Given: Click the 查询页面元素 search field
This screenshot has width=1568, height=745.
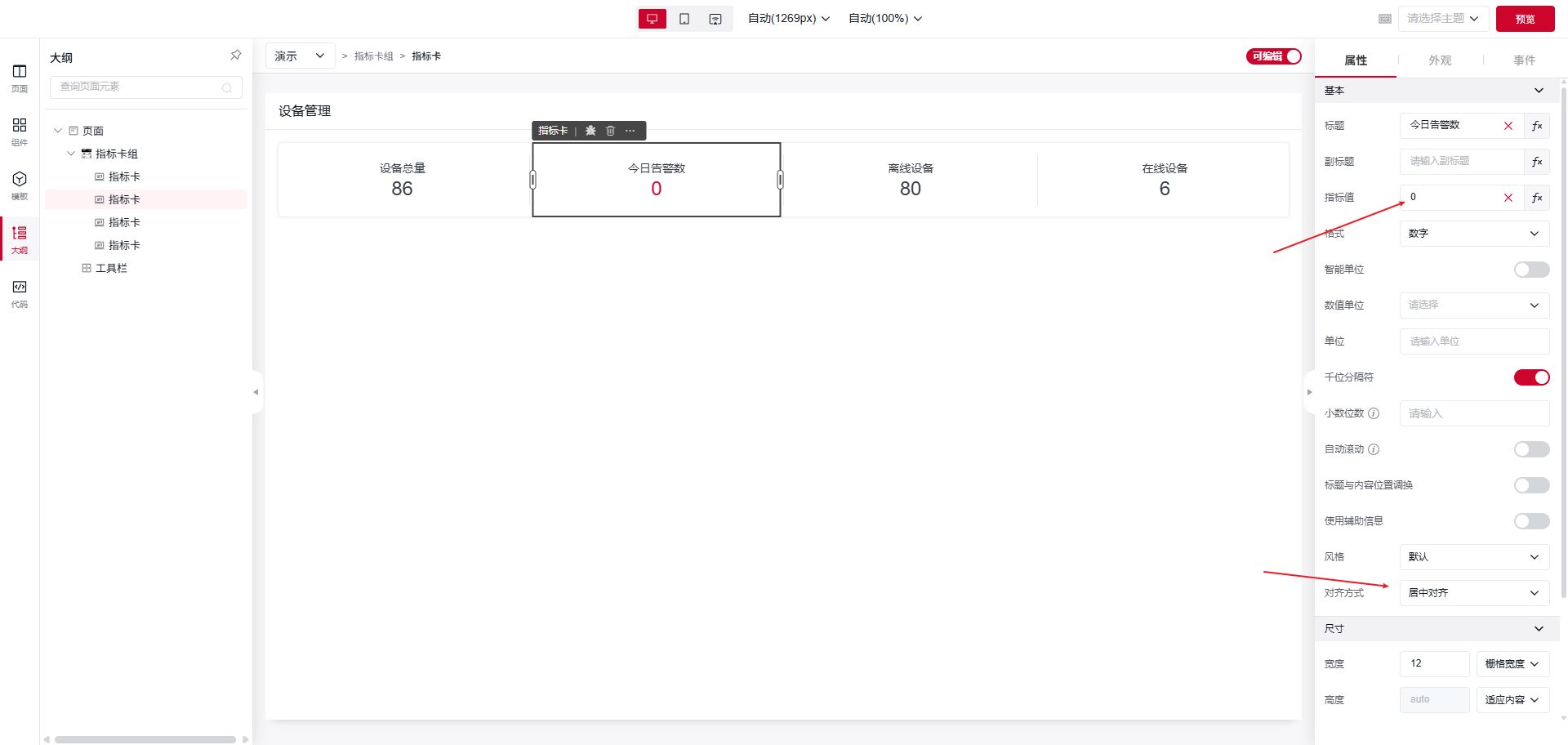Looking at the screenshot, I should click(x=139, y=87).
